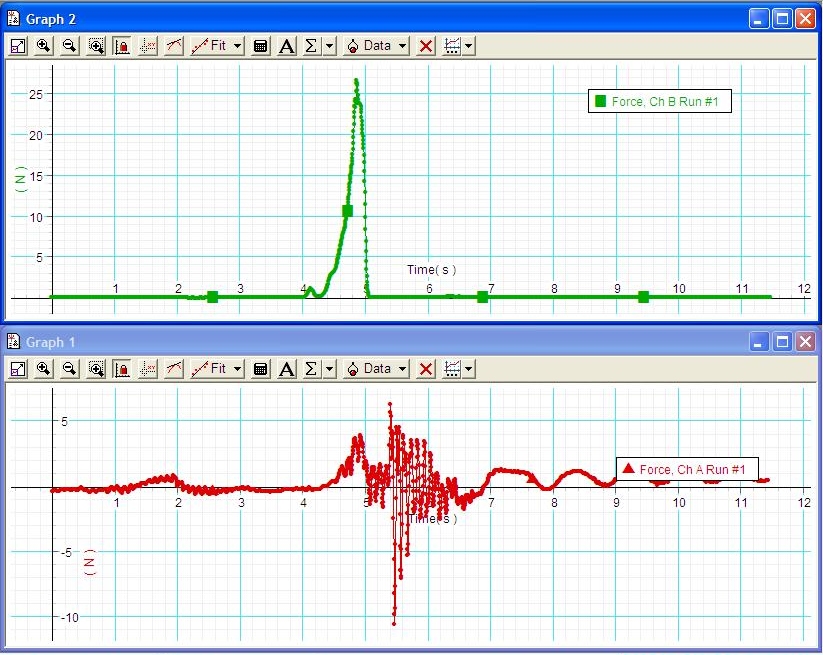Click Zoom In magnifier in Graph 1
The image size is (823, 655).
[44, 369]
